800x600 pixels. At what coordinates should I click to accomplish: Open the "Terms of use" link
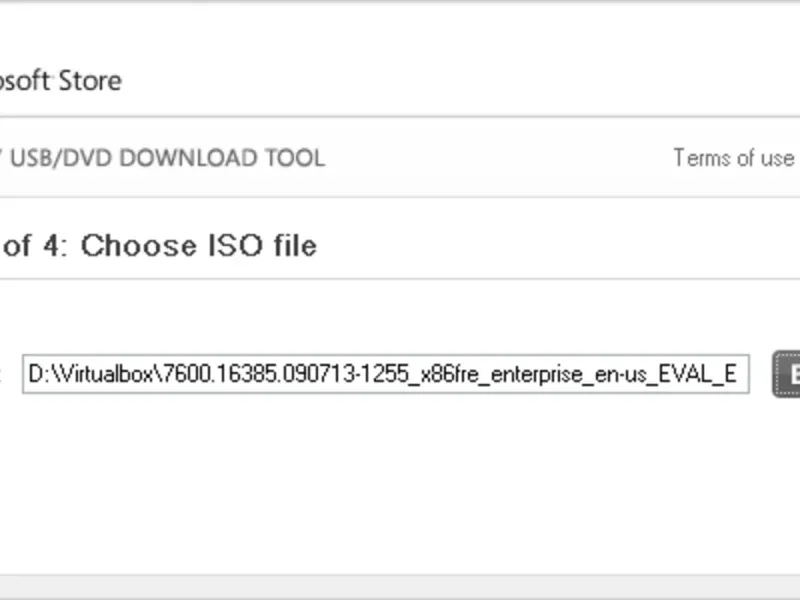(x=733, y=158)
